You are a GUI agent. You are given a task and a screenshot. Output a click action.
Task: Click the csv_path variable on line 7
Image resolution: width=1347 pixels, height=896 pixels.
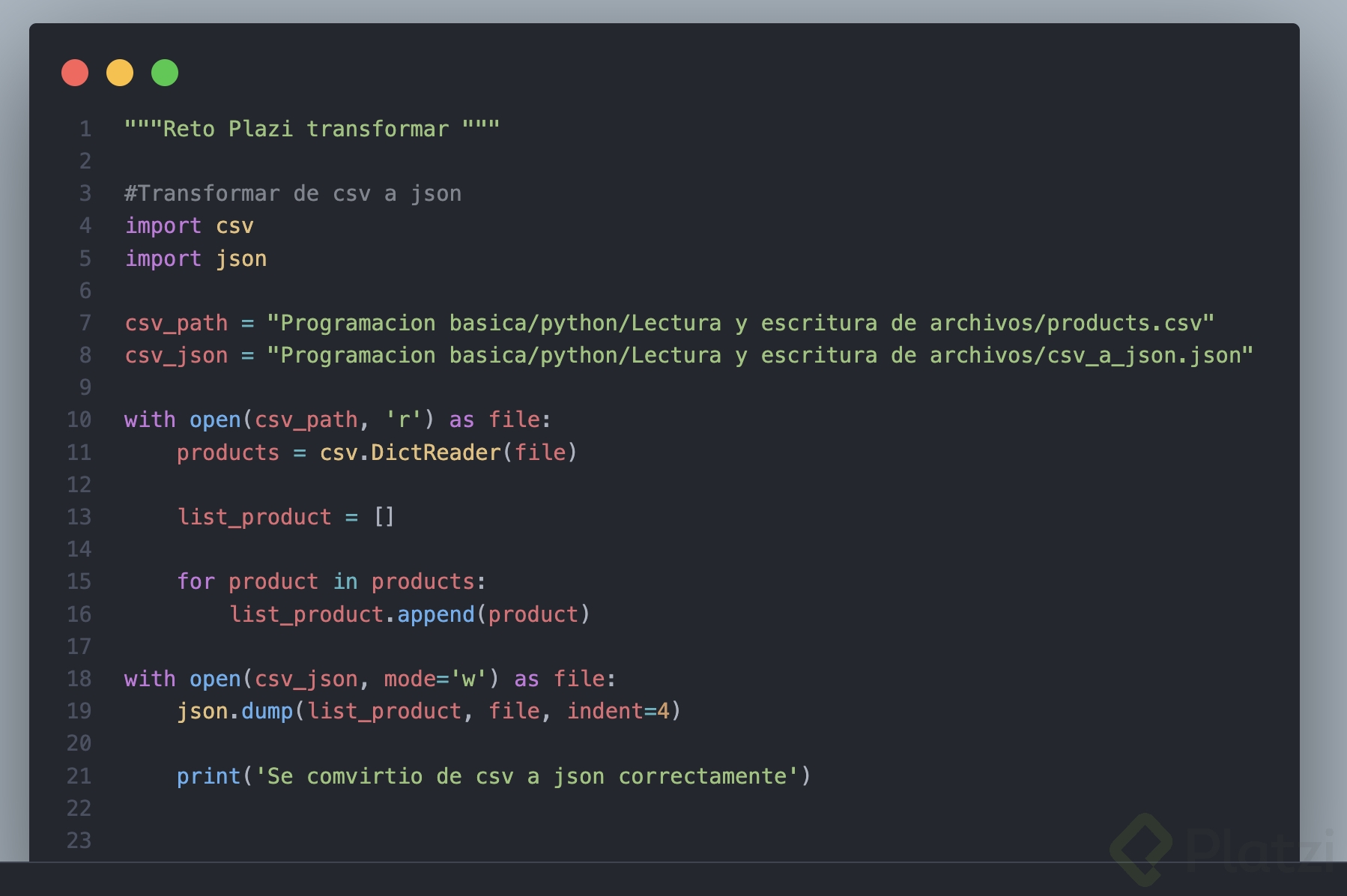[176, 323]
